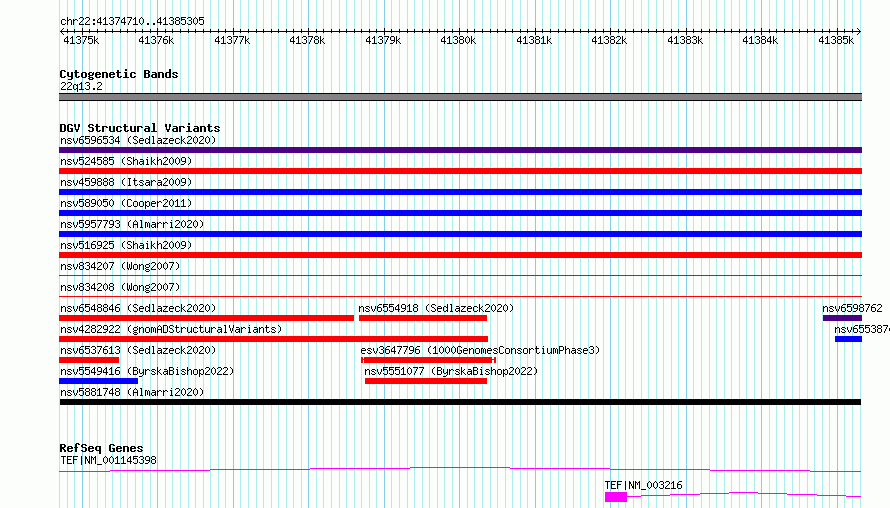Select the red bar under nsv4282922
The height and width of the screenshot is (508, 890).
coord(274,339)
